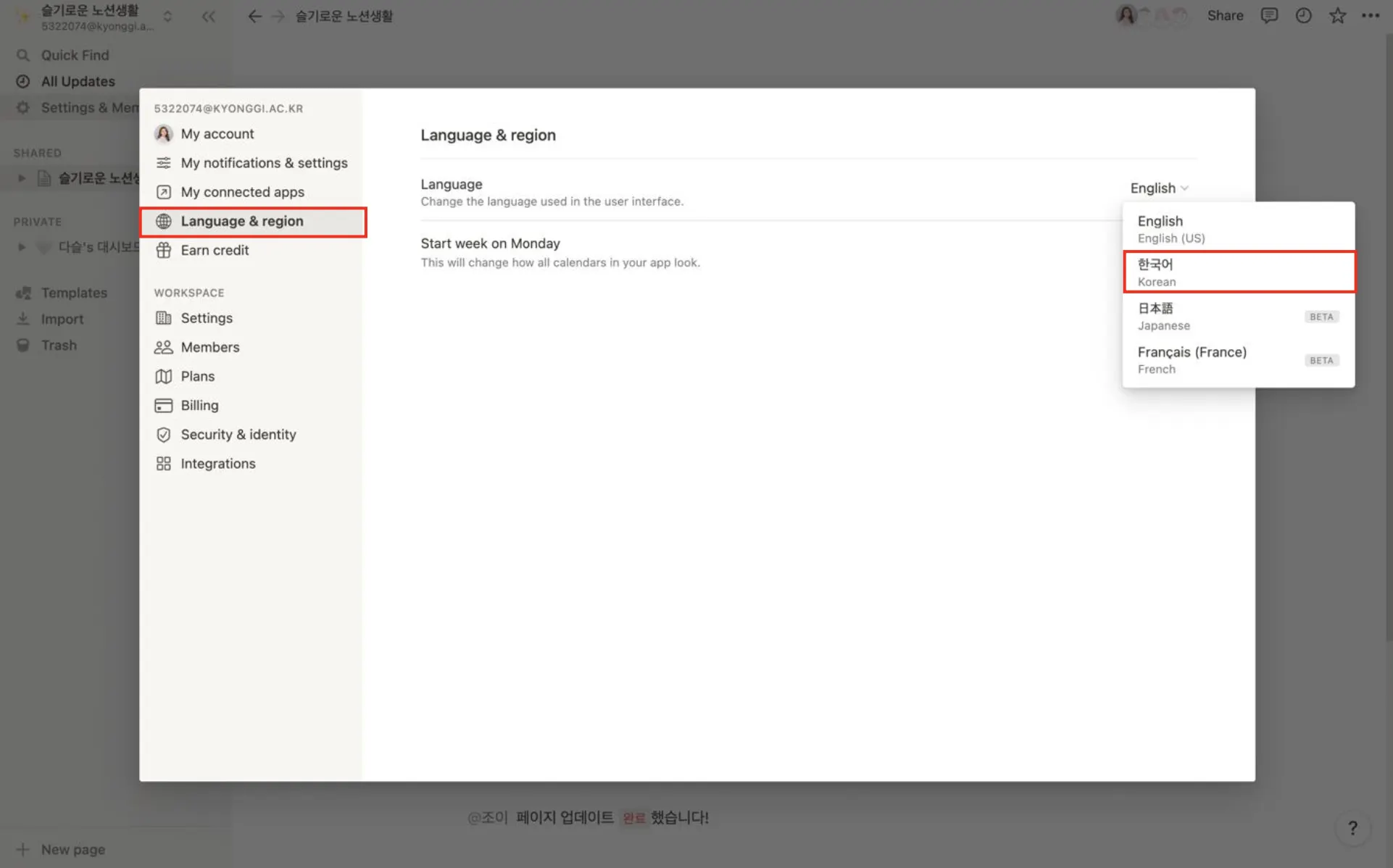Collapse sidebar with double chevron icon

[x=209, y=17]
